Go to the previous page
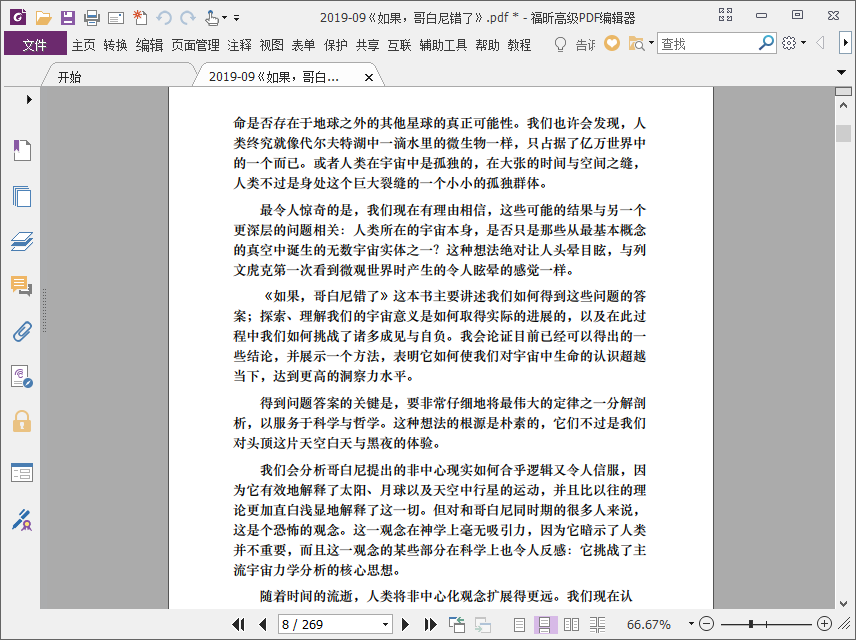 263,624
